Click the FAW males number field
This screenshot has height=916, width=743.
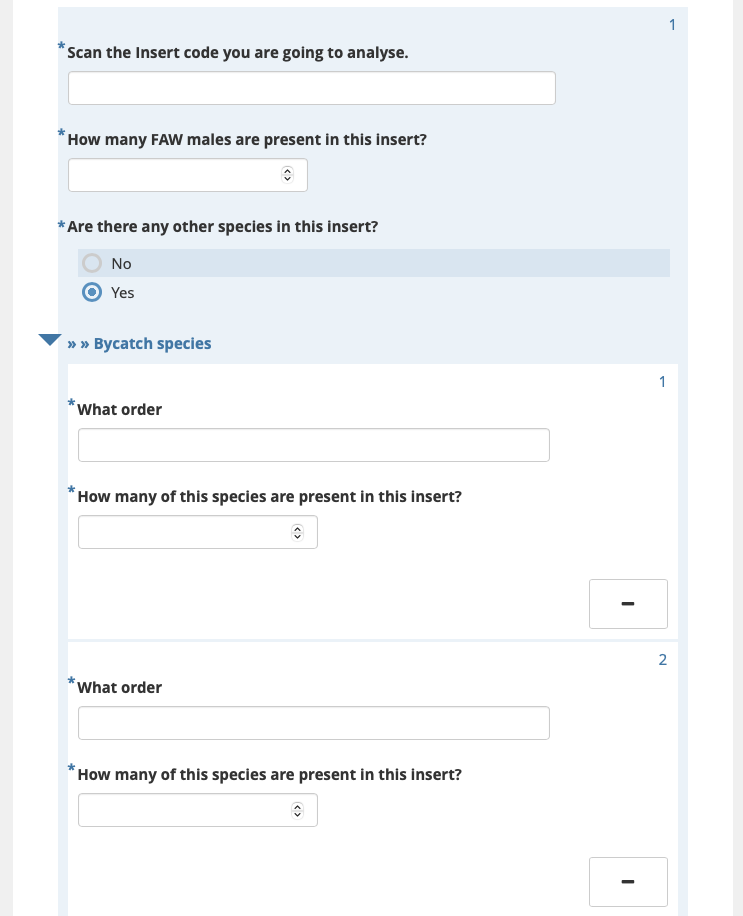point(188,175)
